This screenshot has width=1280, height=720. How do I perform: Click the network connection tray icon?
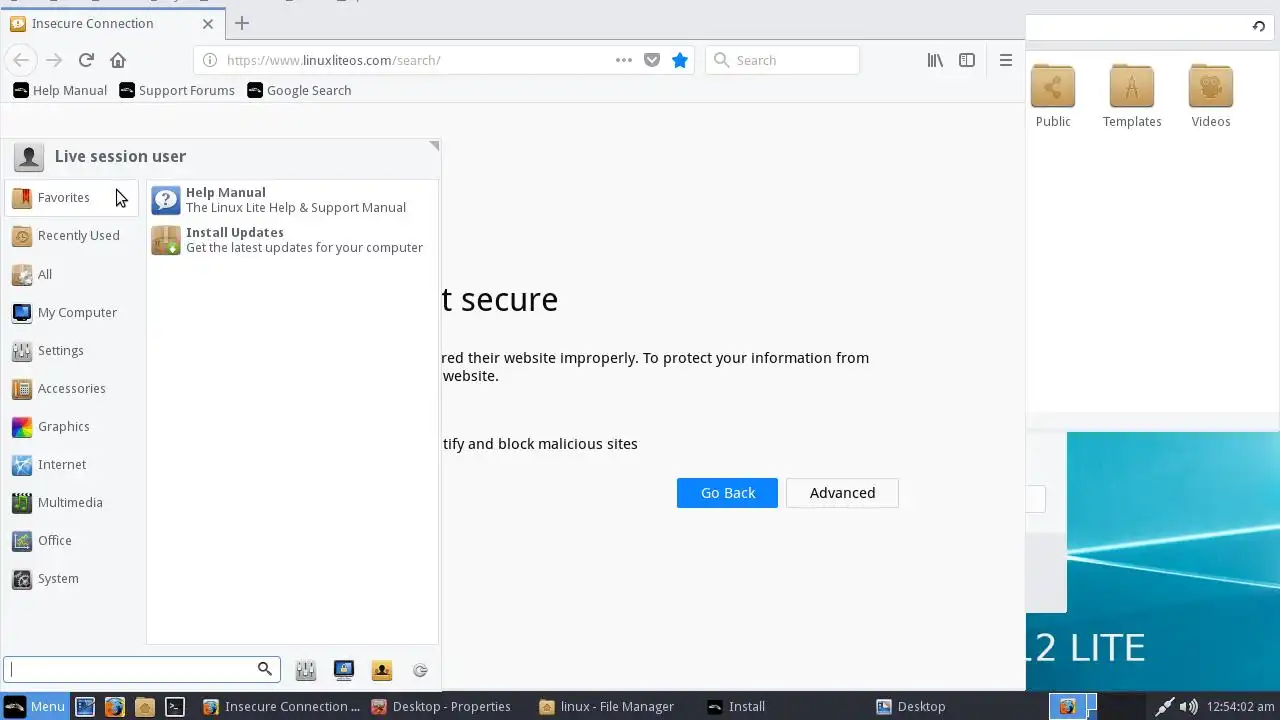pyautogui.click(x=1164, y=706)
